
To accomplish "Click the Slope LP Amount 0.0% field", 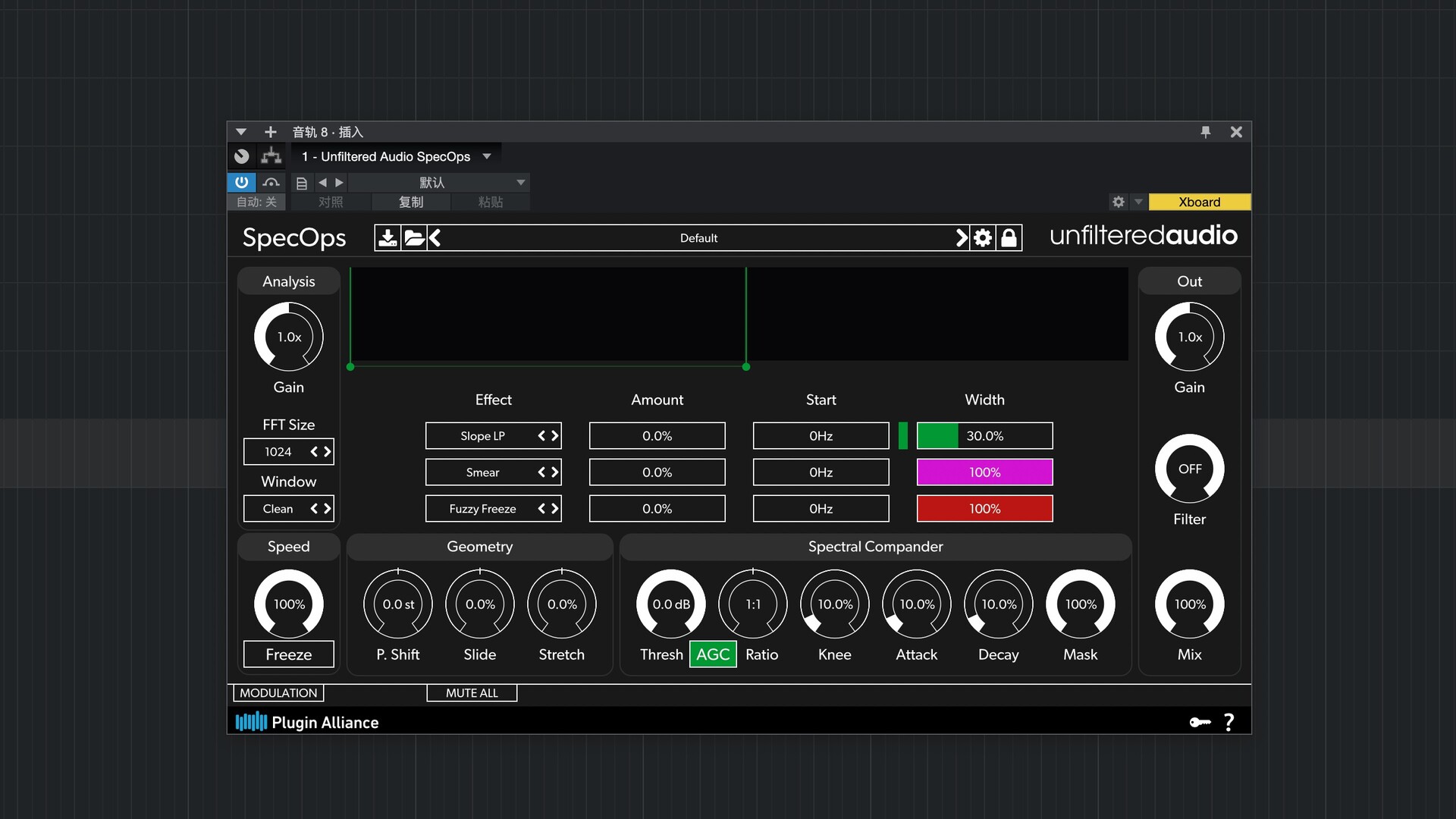I will (x=657, y=436).
